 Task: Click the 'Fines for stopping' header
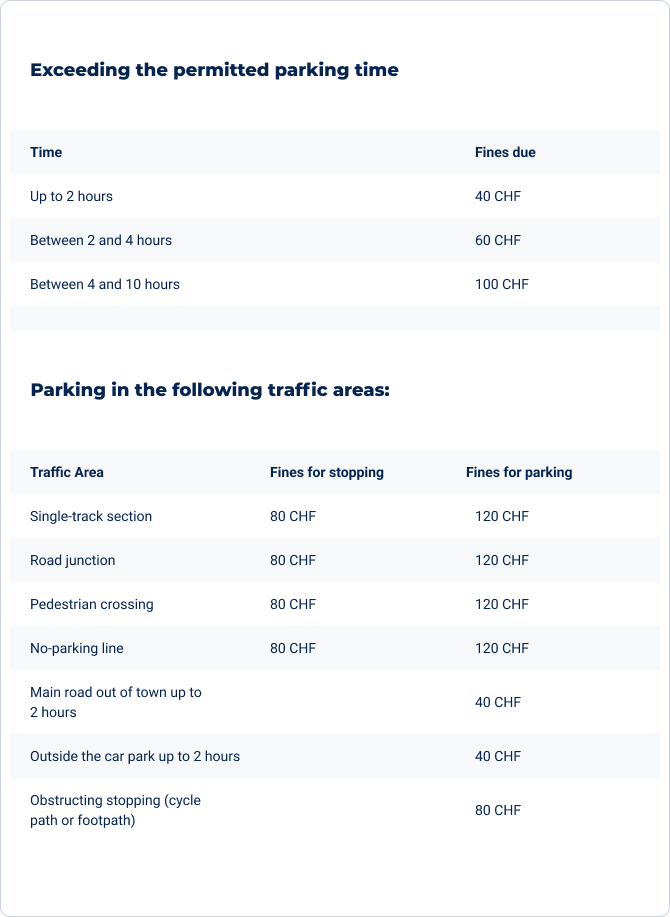(327, 473)
